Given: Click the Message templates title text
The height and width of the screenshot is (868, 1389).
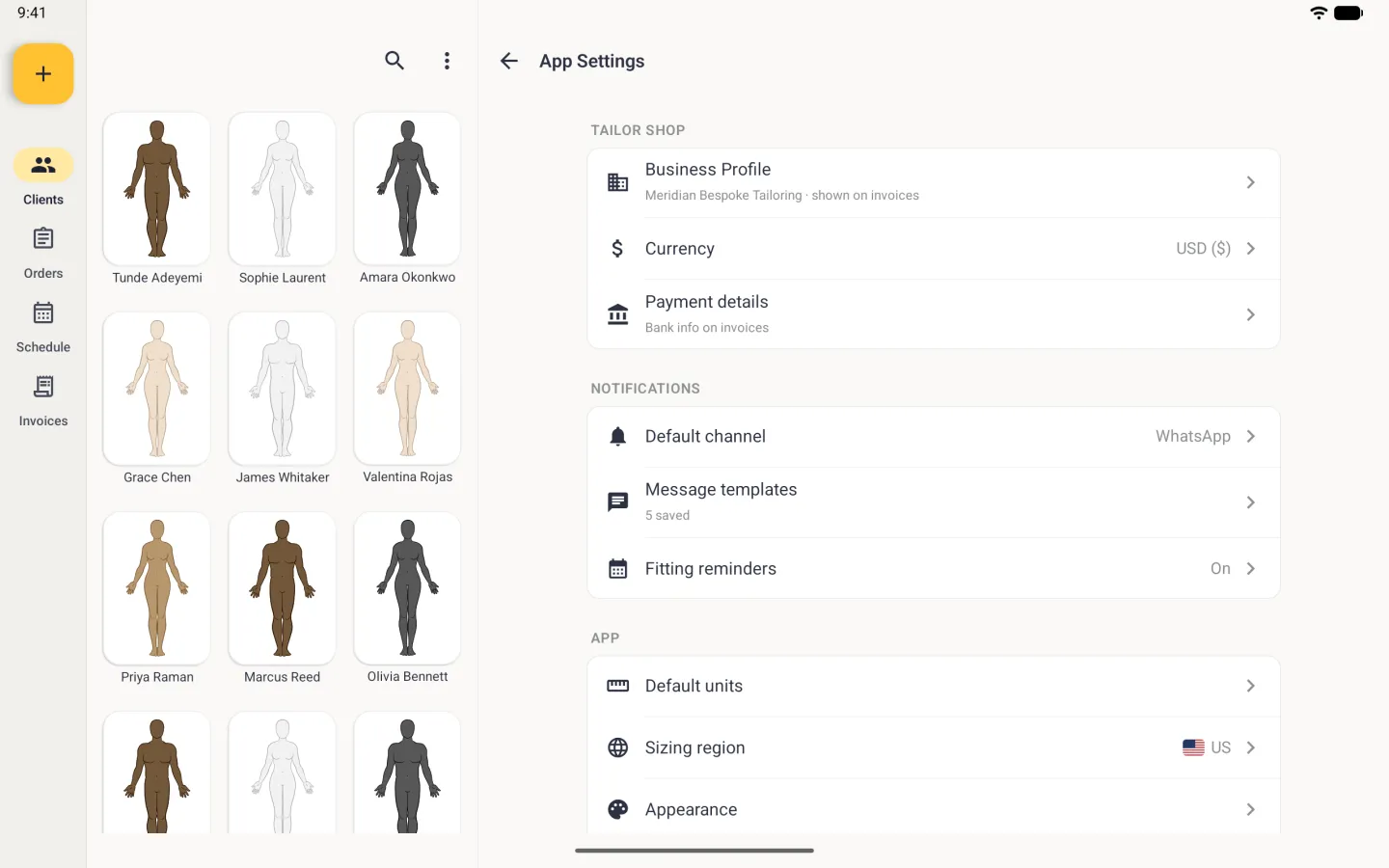Looking at the screenshot, I should (721, 490).
